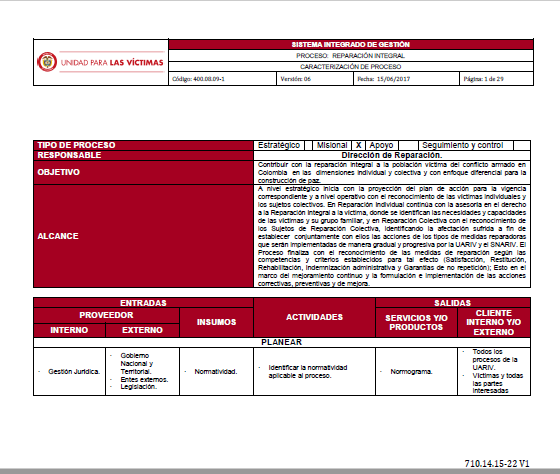Select the 'PLANEAR' section row
560x474 pixels.
click(282, 342)
